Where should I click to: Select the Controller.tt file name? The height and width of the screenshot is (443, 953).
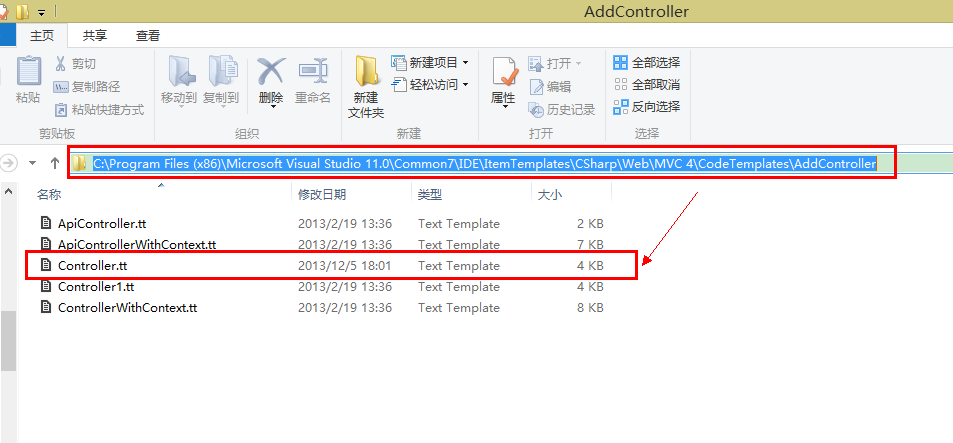point(92,266)
